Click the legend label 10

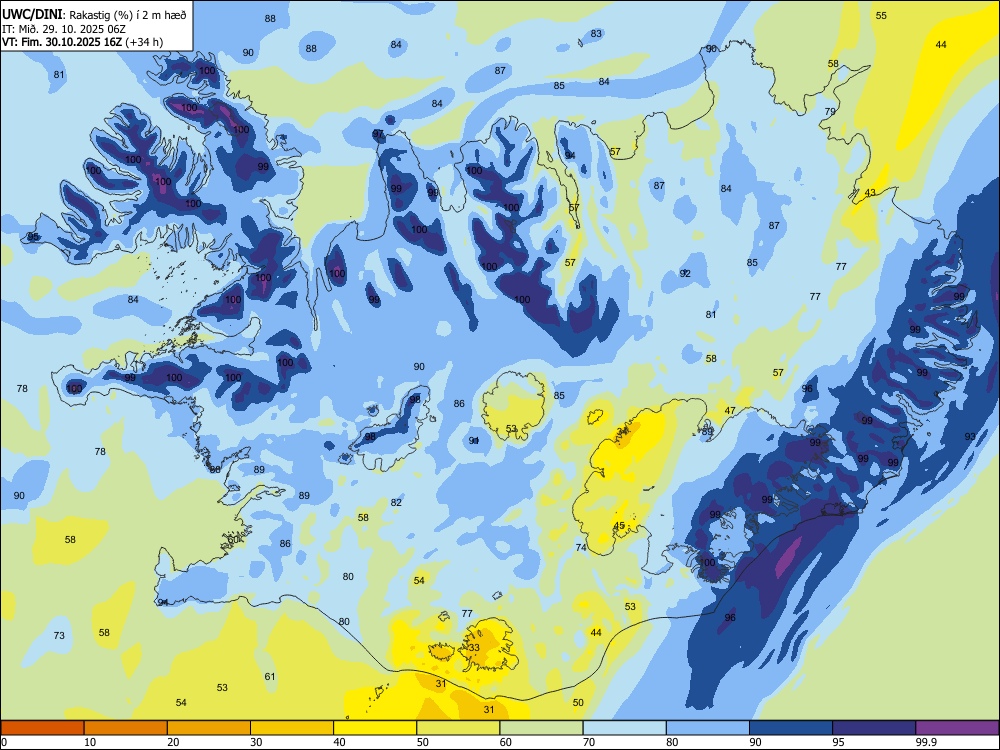click(x=90, y=742)
